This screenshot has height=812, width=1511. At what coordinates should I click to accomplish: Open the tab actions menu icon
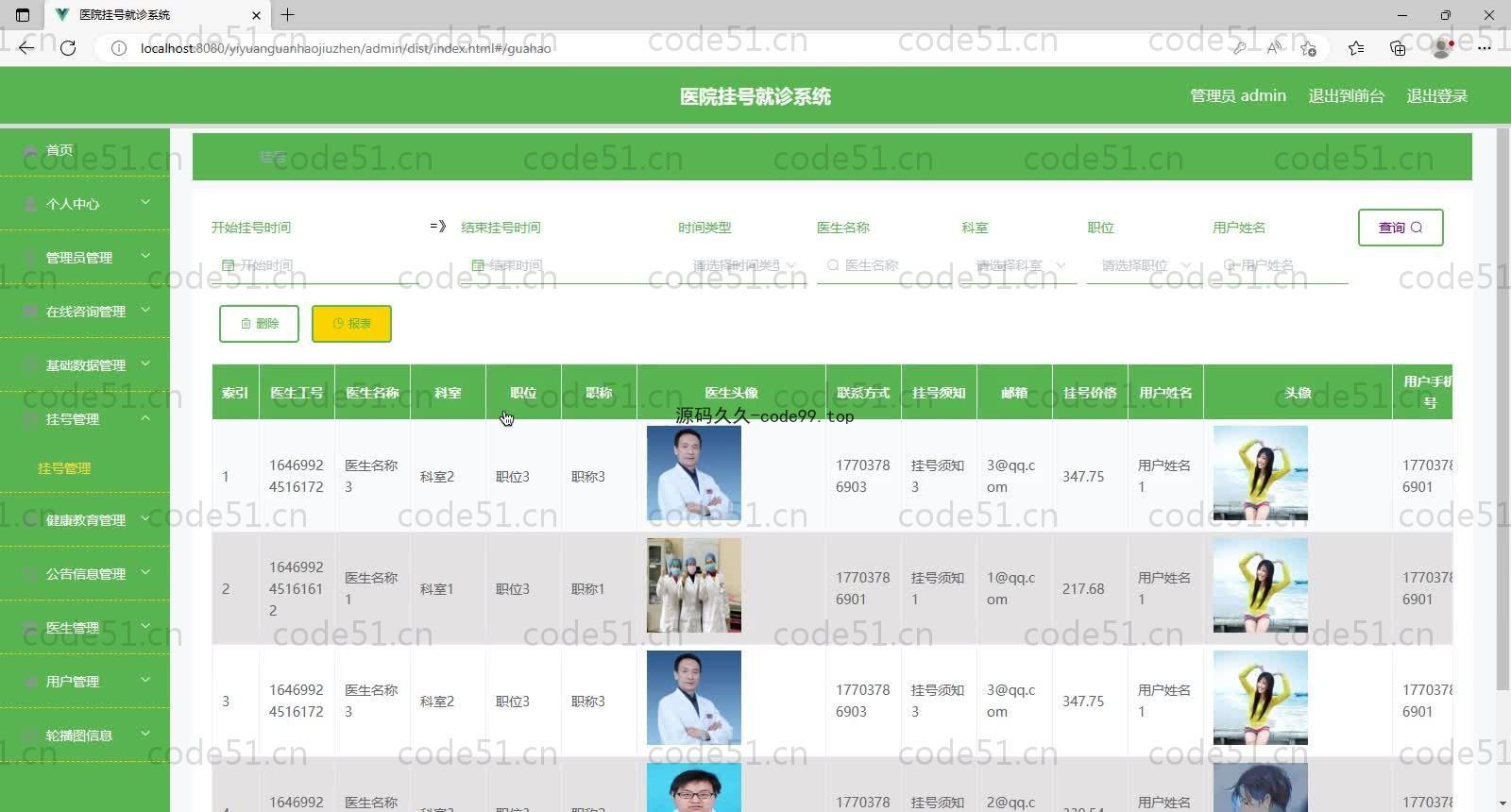point(23,14)
